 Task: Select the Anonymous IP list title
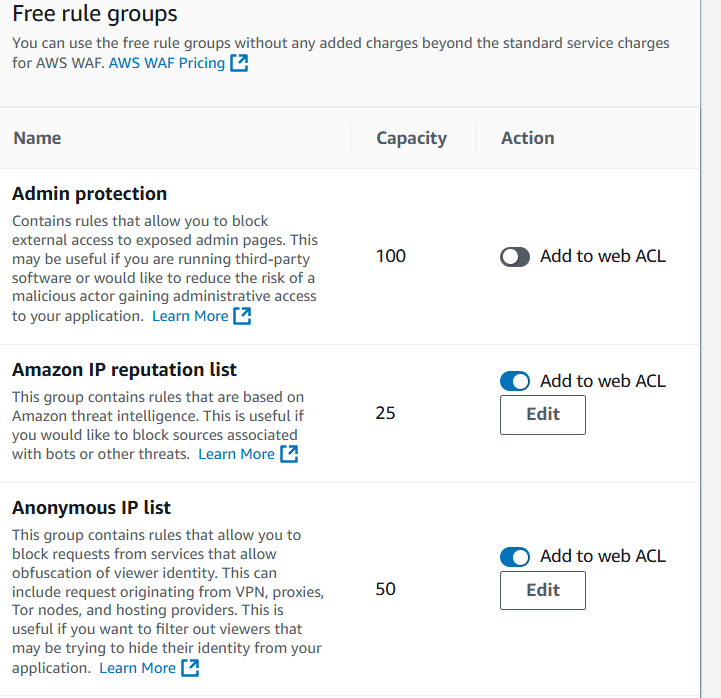91,508
